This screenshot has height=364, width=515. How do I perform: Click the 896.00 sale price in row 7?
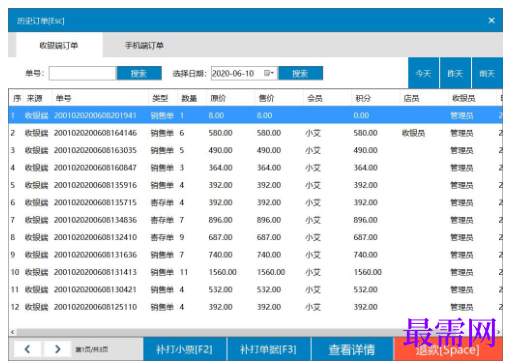pyautogui.click(x=269, y=220)
